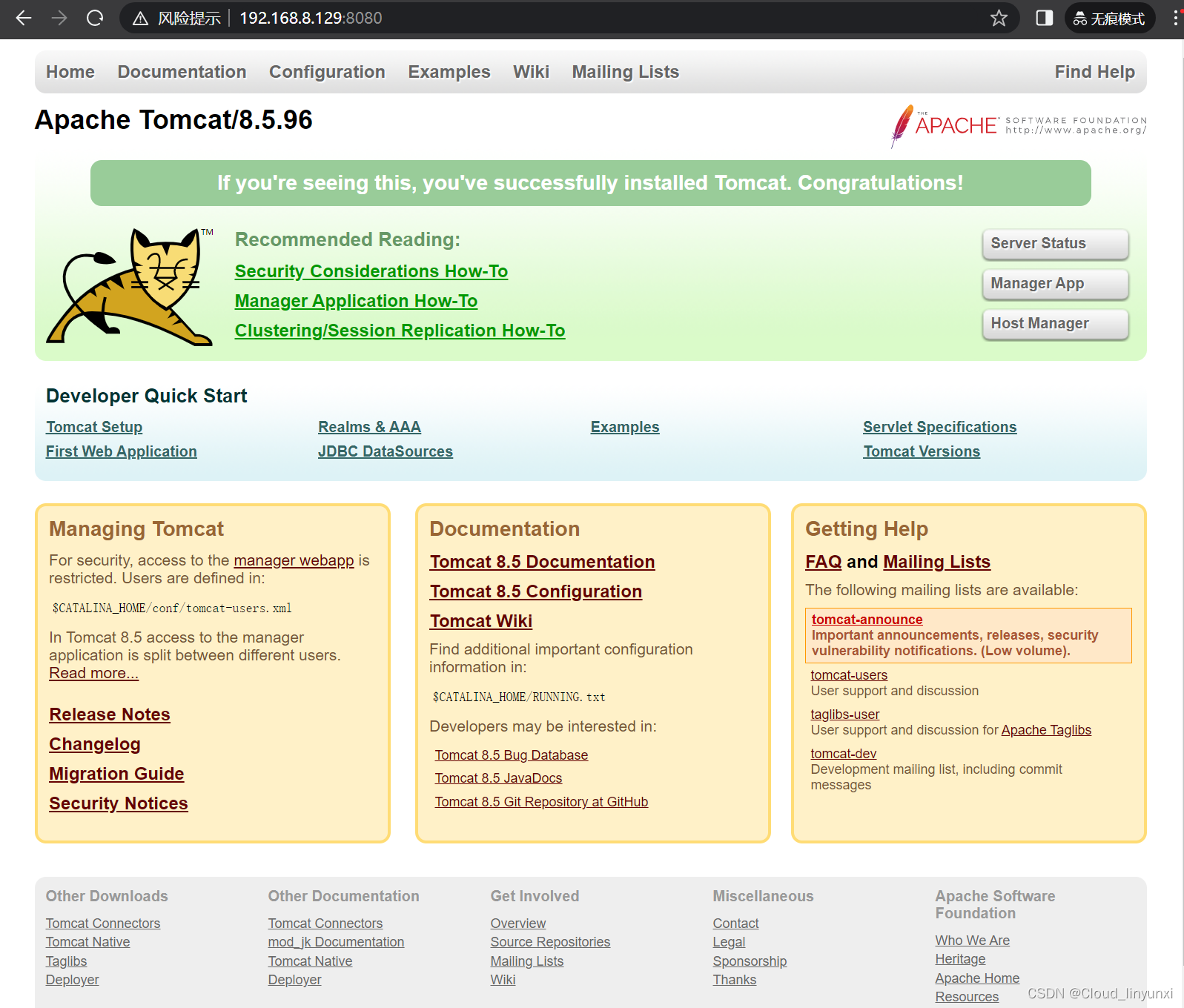Click the incognito mode indicator
Viewport: 1184px width, 1008px height.
(x=1109, y=19)
